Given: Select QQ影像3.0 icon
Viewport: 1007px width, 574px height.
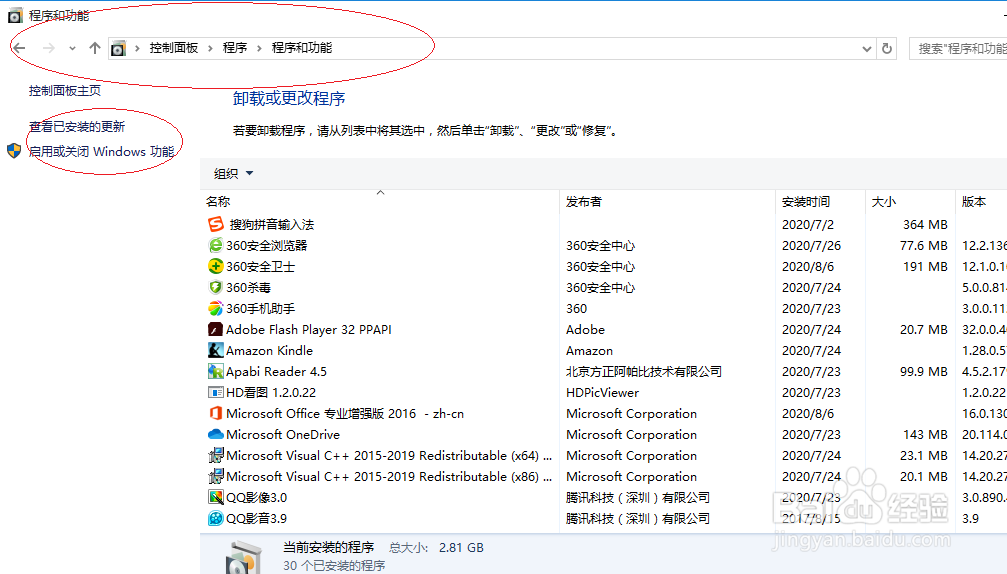Looking at the screenshot, I should (216, 498).
